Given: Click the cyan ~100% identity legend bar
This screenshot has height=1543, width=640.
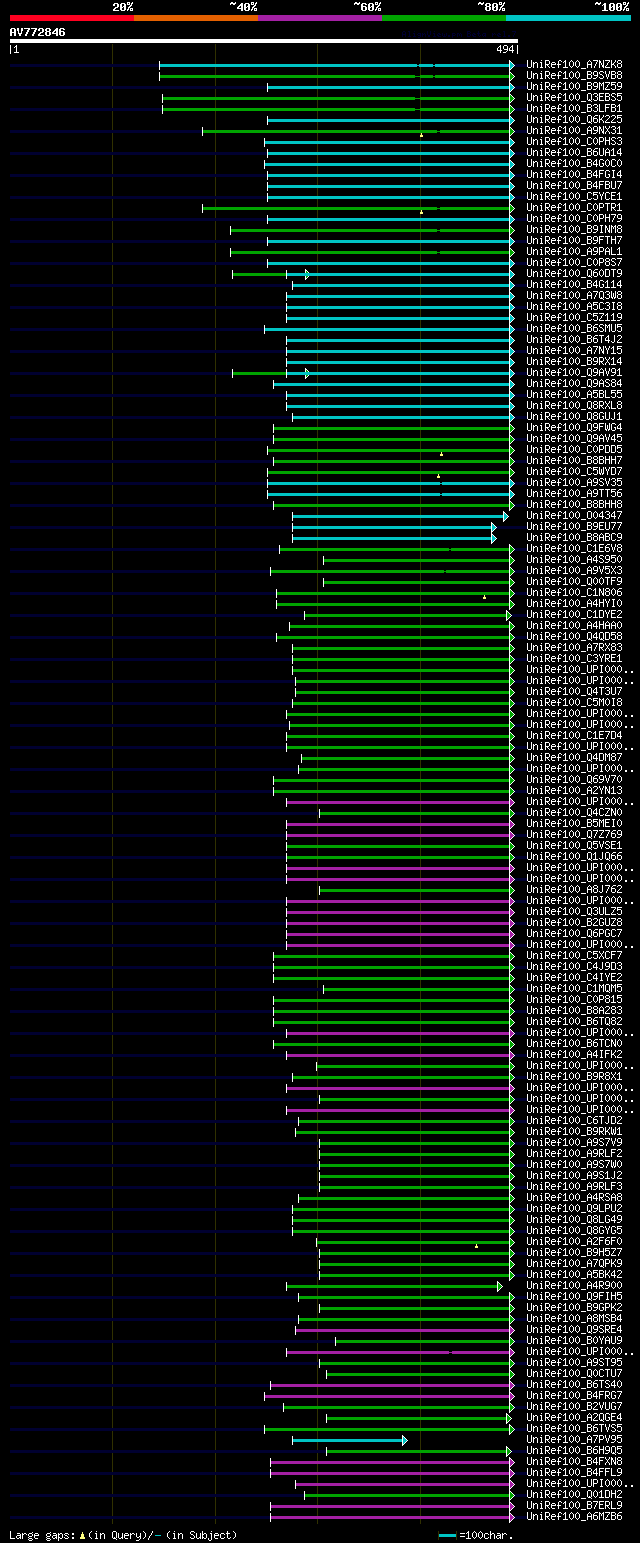Looking at the screenshot, I should (x=568, y=18).
